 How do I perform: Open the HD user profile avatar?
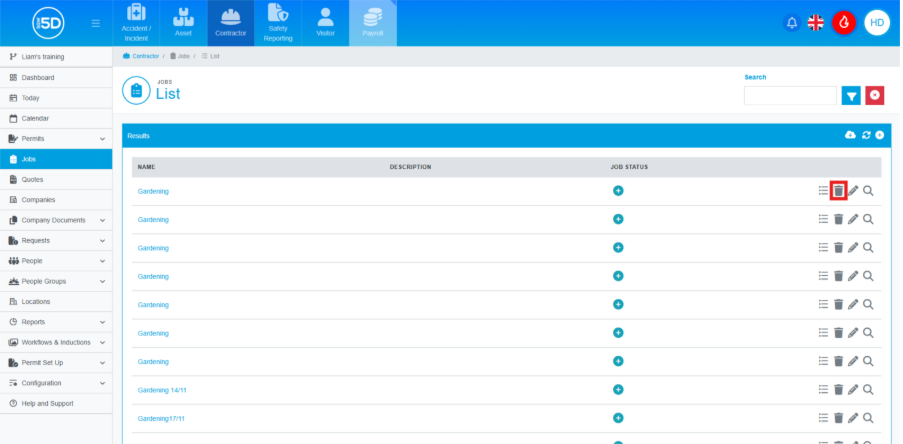pyautogui.click(x=876, y=23)
